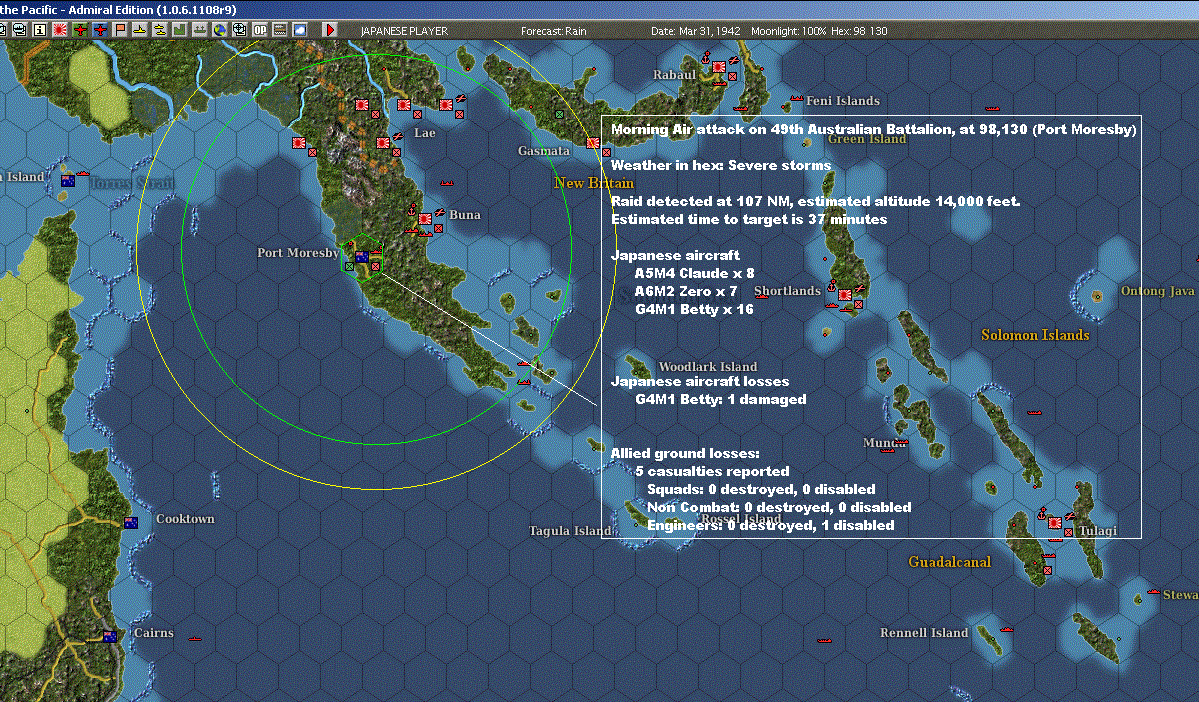Screen dimensions: 1199x702
Task: Click the Raid detected at 107 NM line
Action: click(x=815, y=201)
